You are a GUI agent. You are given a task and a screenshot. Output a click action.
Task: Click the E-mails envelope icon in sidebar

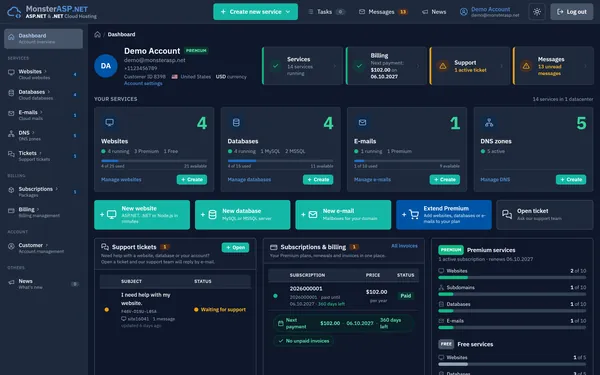pos(11,113)
